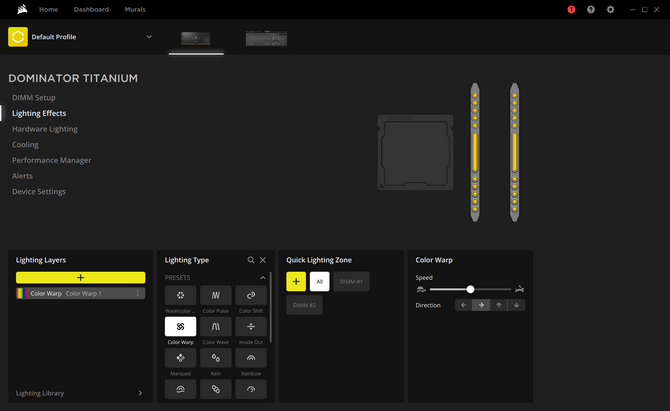Select the Color Shift lighting preset
Image resolution: width=670 pixels, height=411 pixels.
(x=251, y=295)
